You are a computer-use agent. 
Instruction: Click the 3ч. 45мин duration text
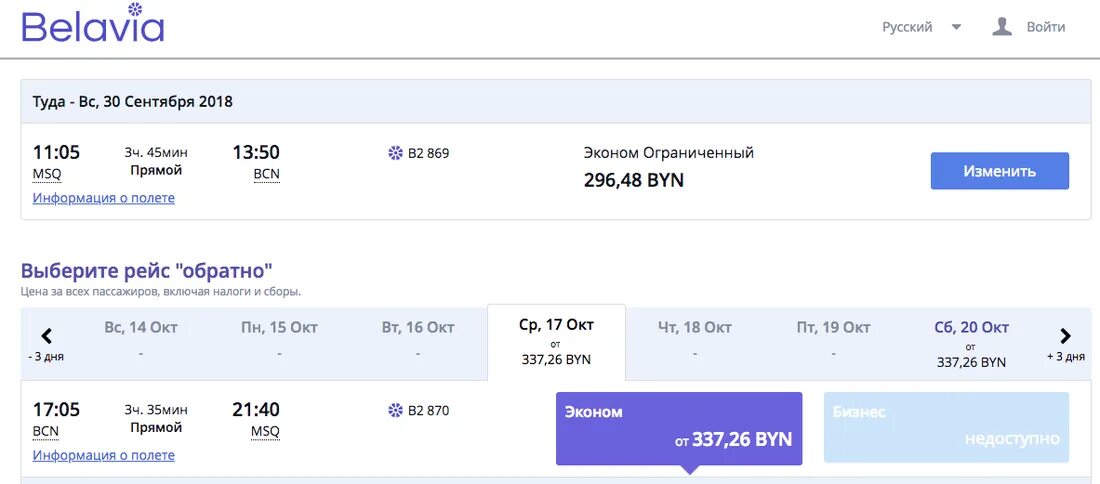156,153
